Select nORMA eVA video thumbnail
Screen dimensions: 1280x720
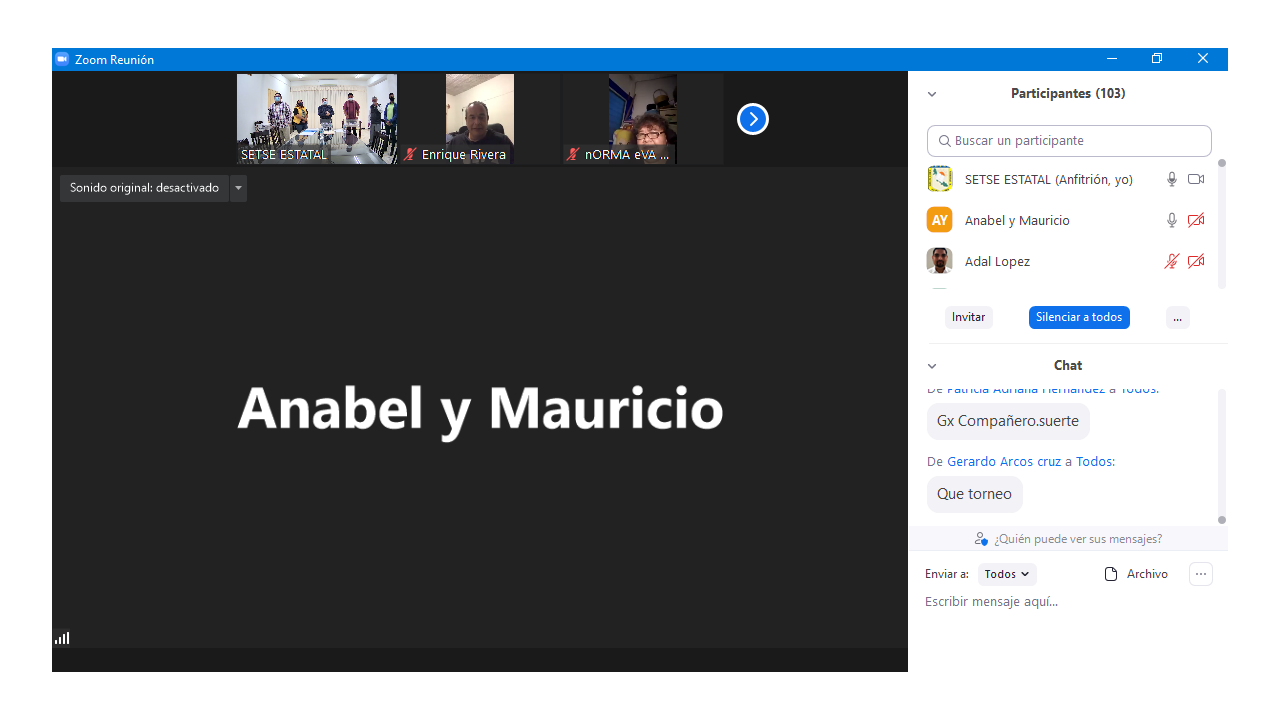pyautogui.click(x=643, y=119)
